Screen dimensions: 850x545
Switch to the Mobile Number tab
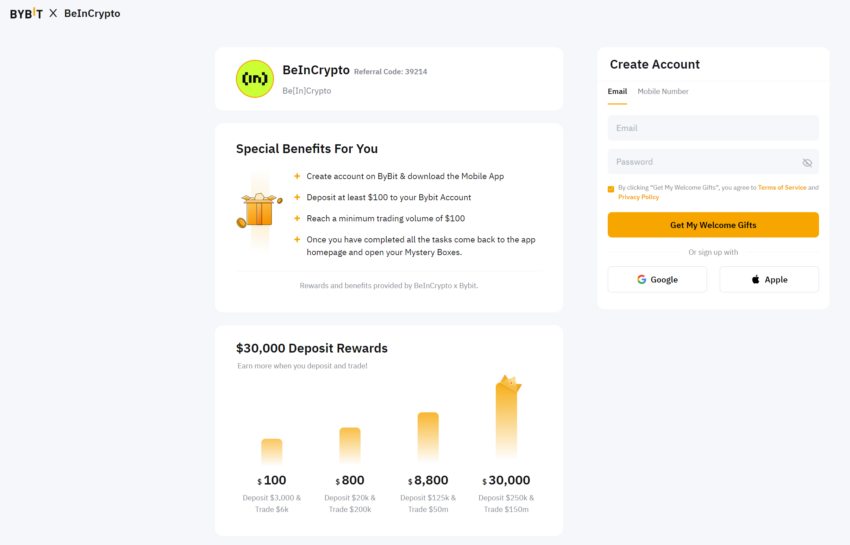point(663,92)
